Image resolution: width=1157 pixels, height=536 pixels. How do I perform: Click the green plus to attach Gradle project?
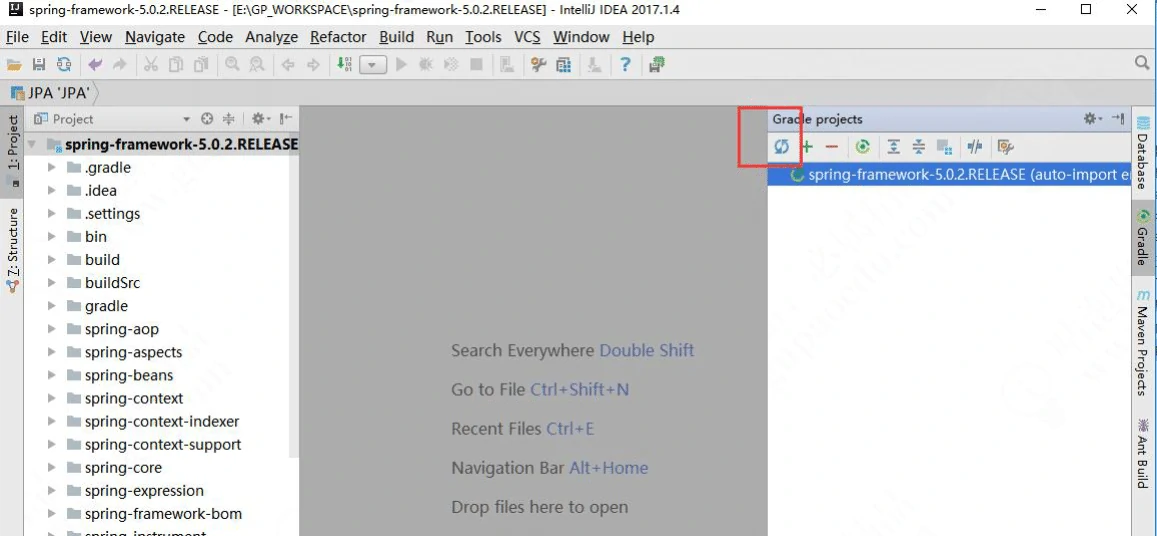tap(807, 147)
